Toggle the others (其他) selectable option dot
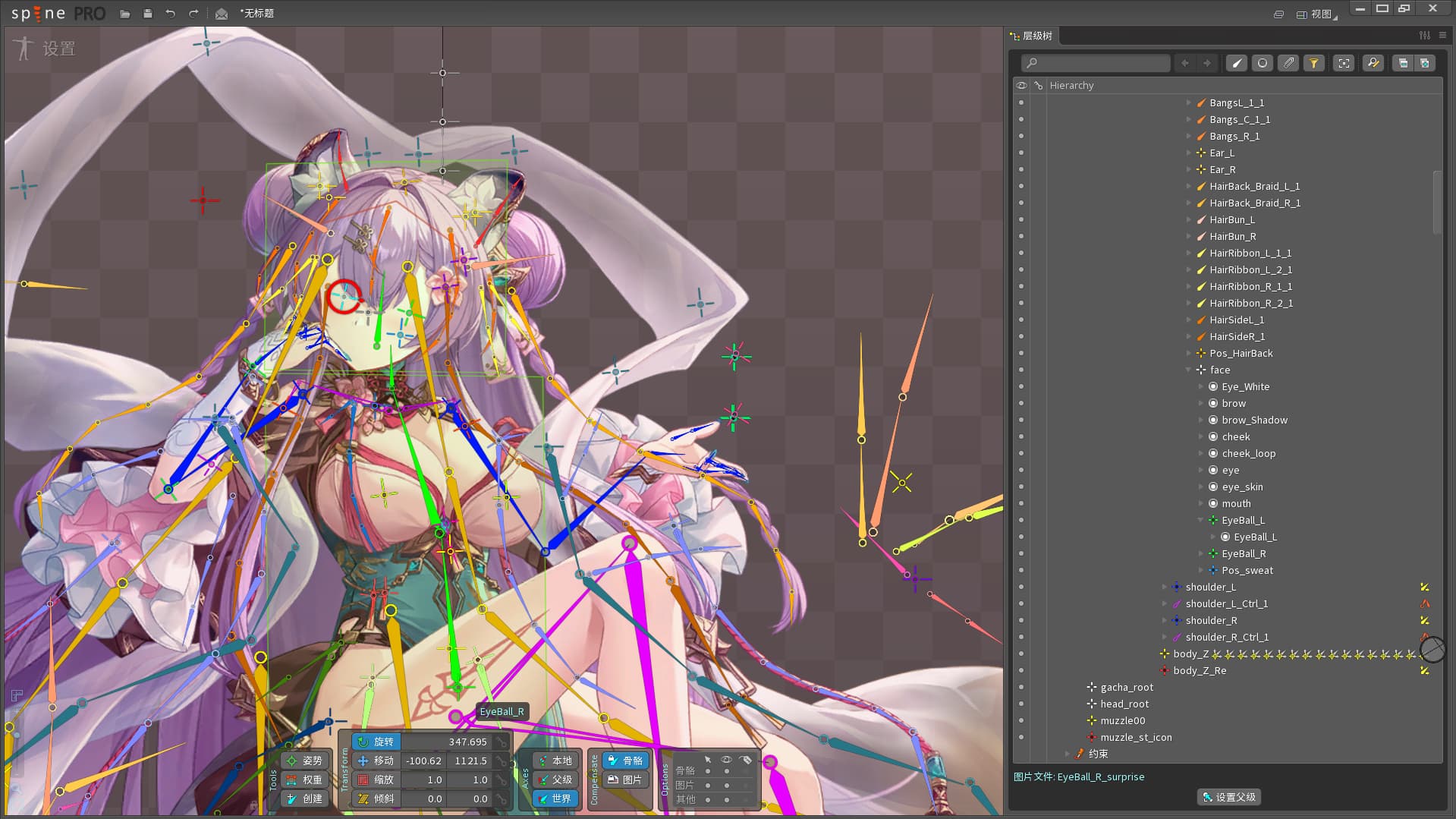Screen dimensions: 1456x819 click(708, 799)
